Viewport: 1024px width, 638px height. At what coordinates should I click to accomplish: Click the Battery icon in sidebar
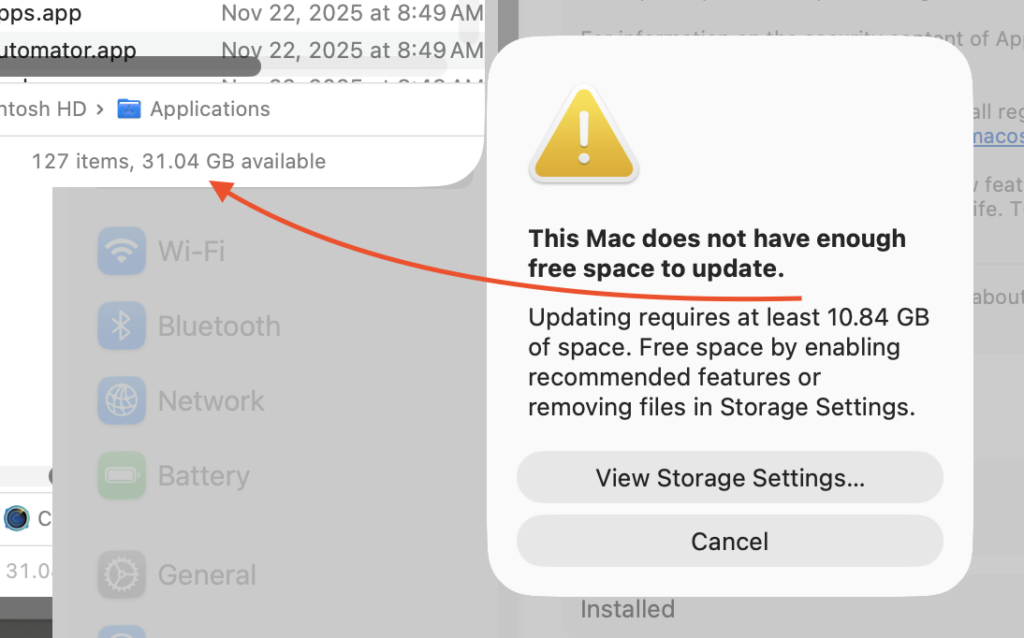tap(121, 476)
